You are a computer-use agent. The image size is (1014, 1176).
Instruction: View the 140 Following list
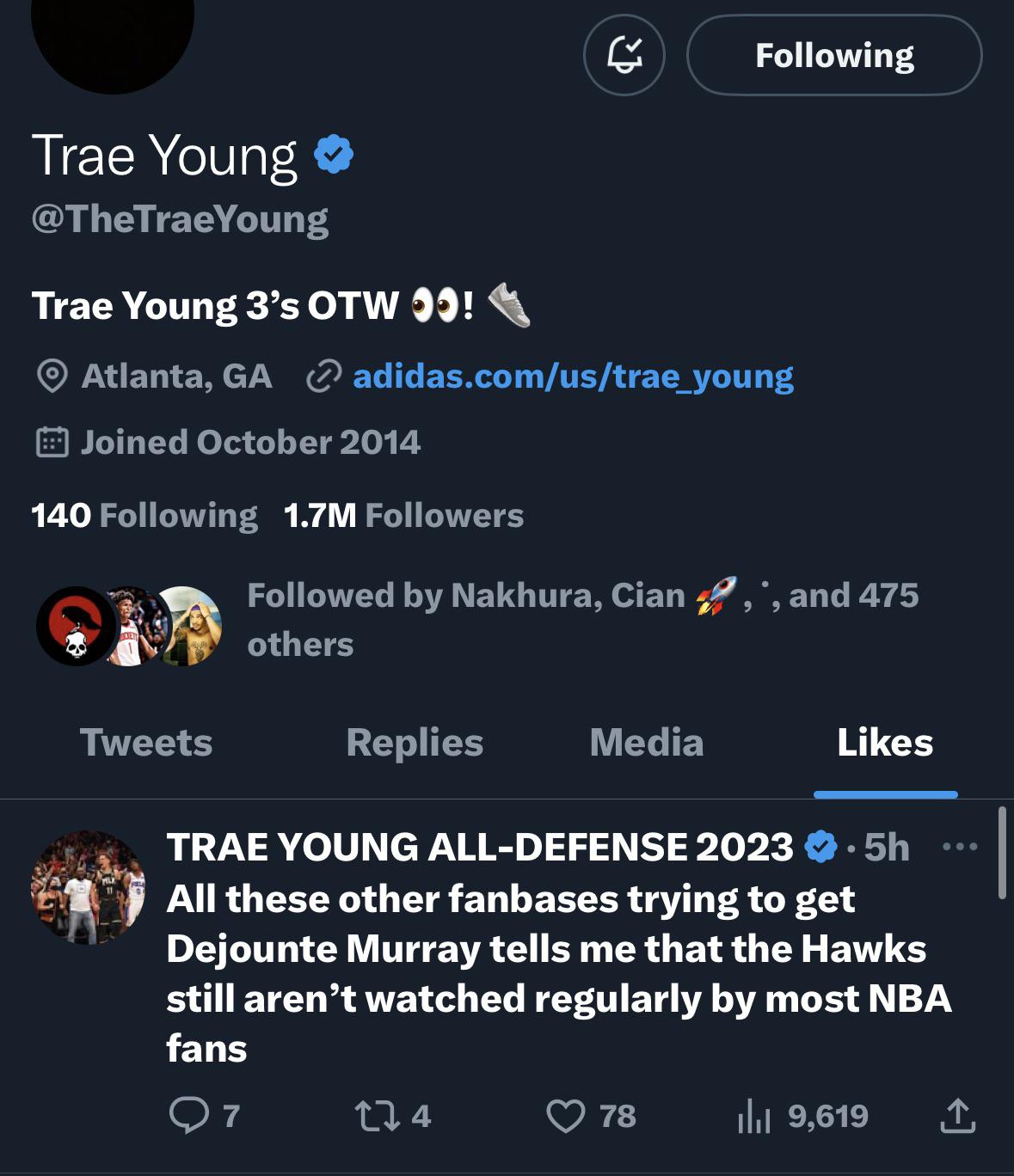[144, 516]
